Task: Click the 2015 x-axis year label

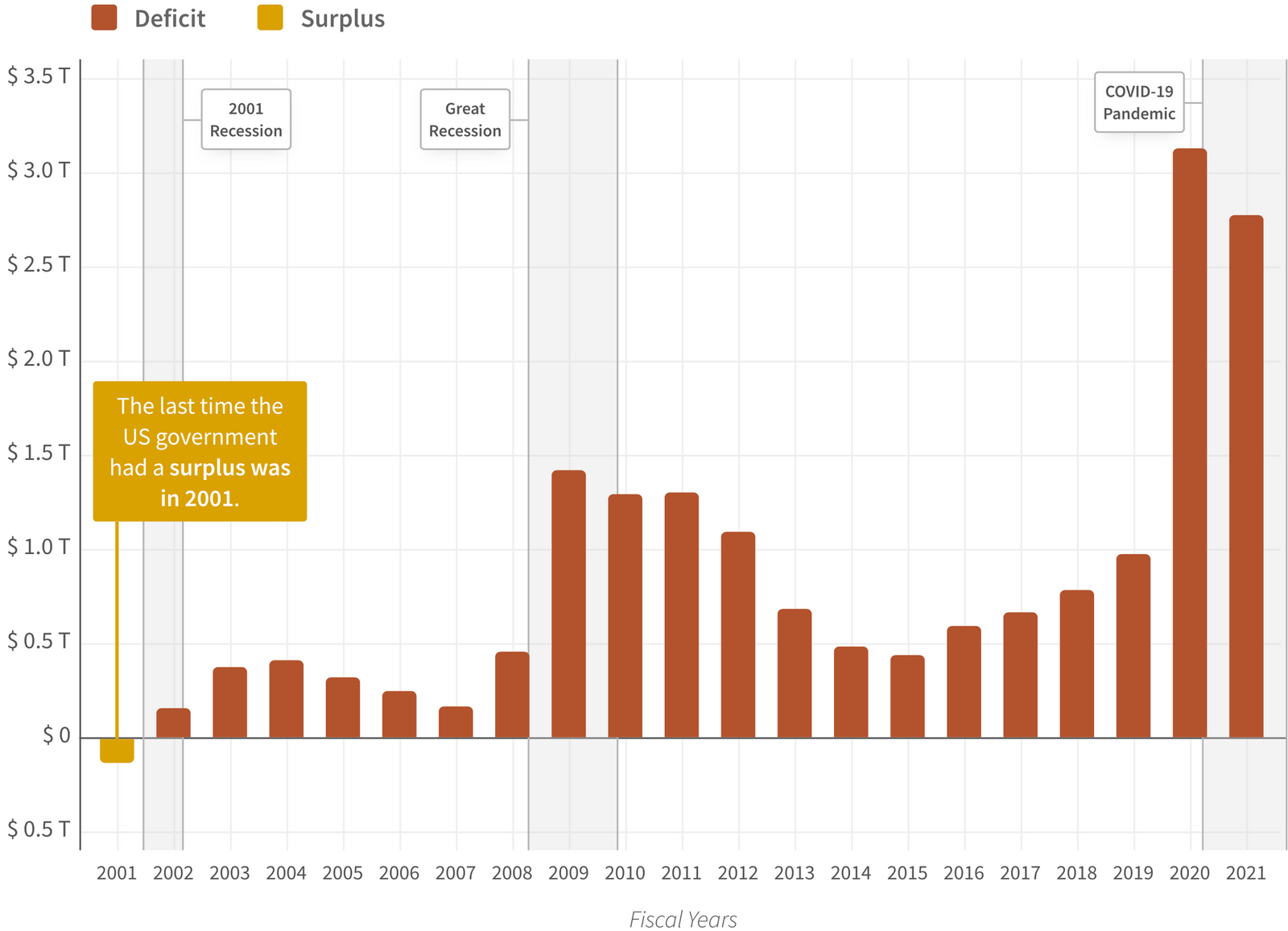Action: tap(907, 873)
